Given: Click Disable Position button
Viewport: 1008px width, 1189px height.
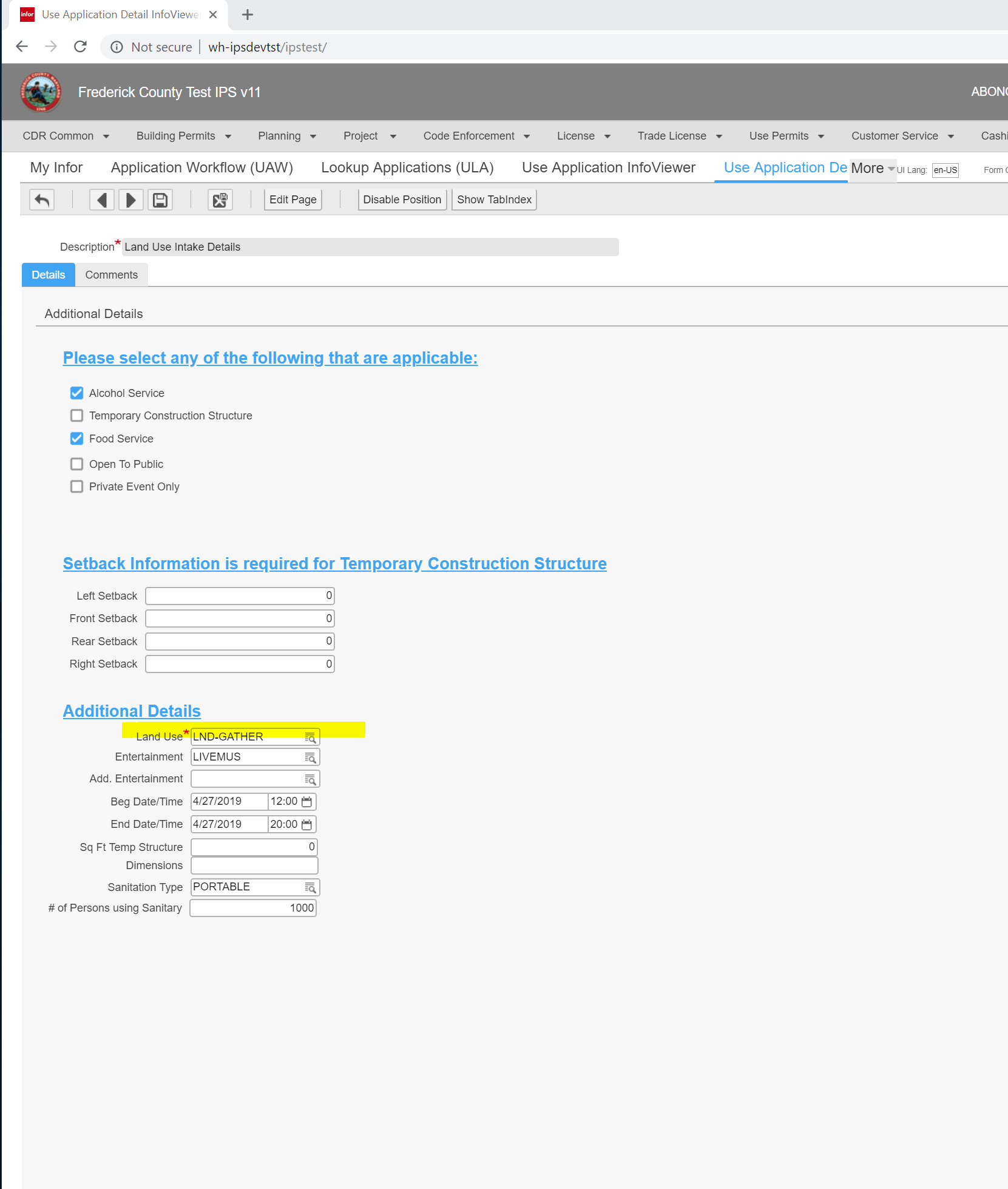Looking at the screenshot, I should point(402,200).
